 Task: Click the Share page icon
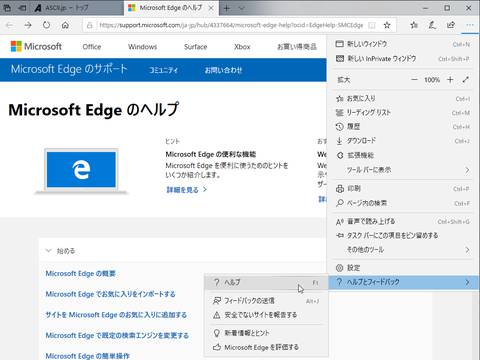click(x=451, y=25)
